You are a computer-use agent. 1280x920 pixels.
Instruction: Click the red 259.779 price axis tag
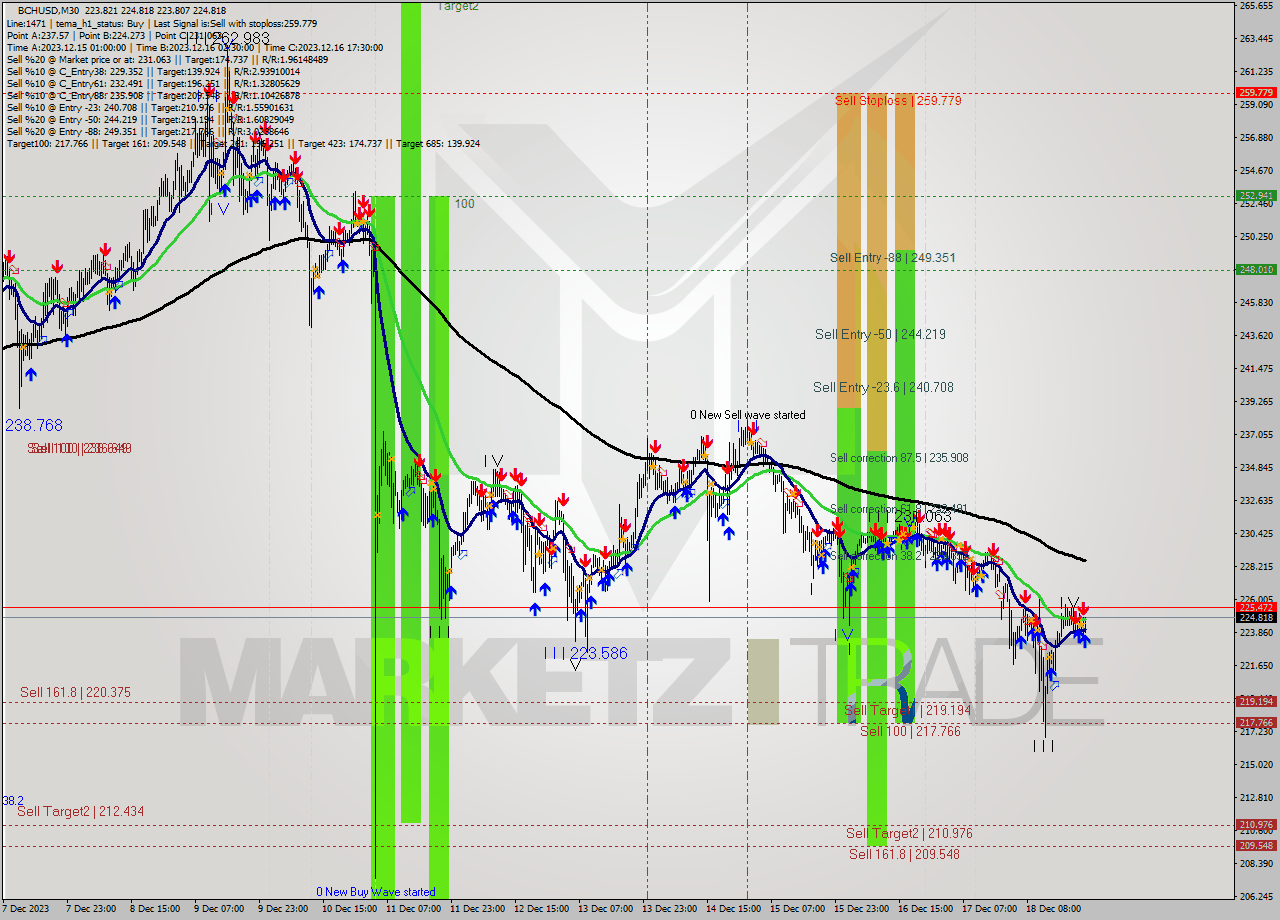(1256, 93)
